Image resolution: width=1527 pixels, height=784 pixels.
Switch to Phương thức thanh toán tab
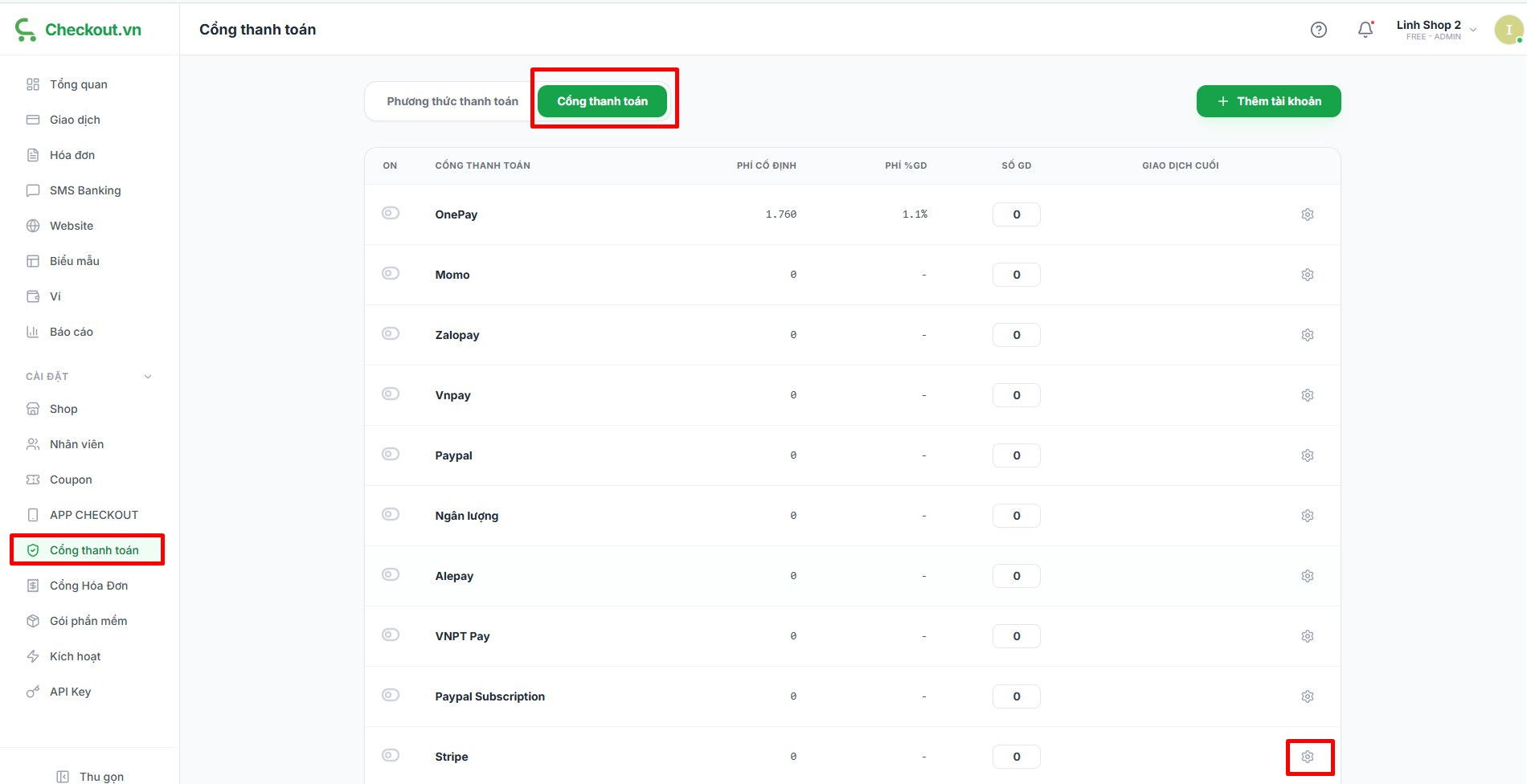[452, 101]
